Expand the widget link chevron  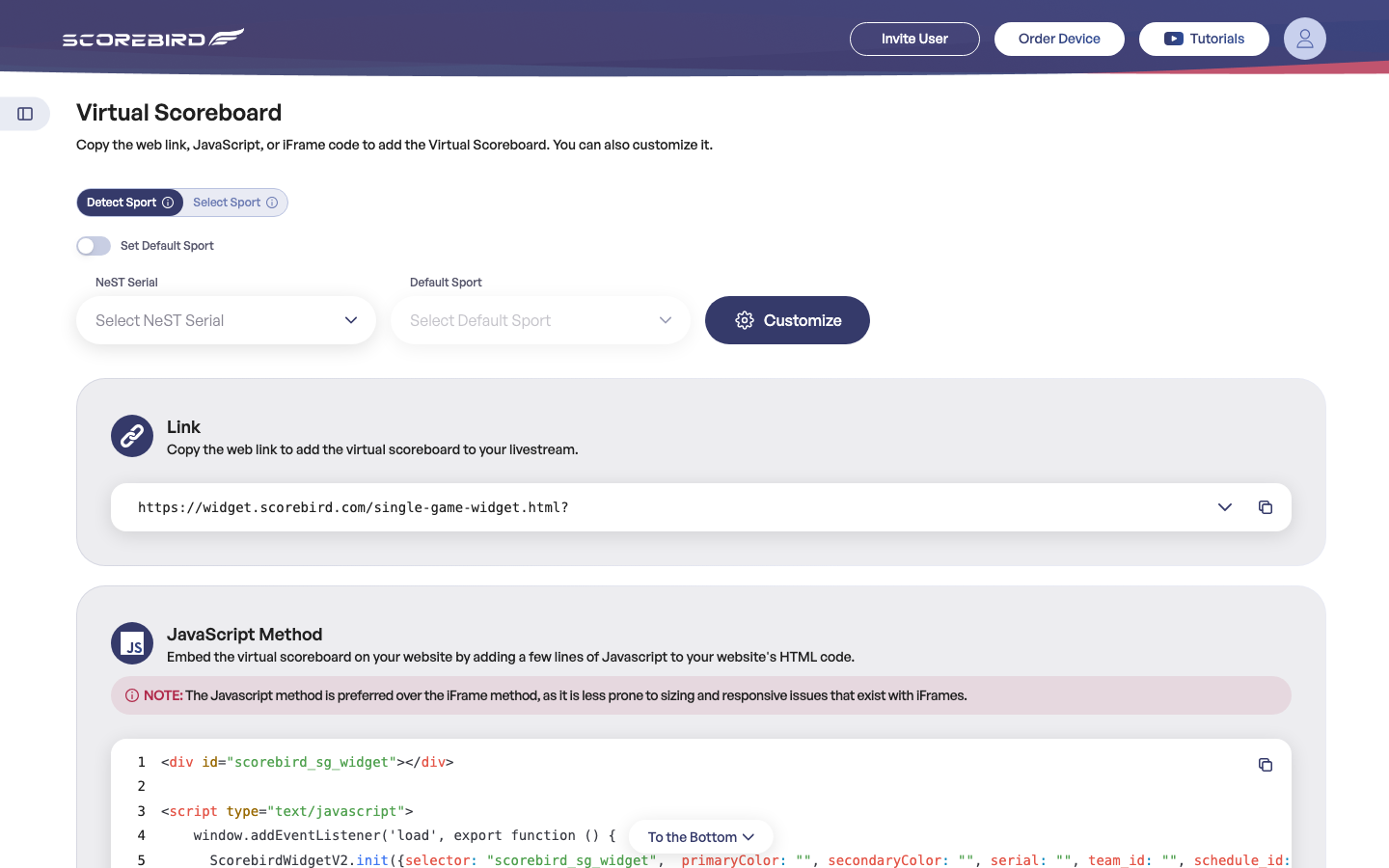tap(1225, 507)
